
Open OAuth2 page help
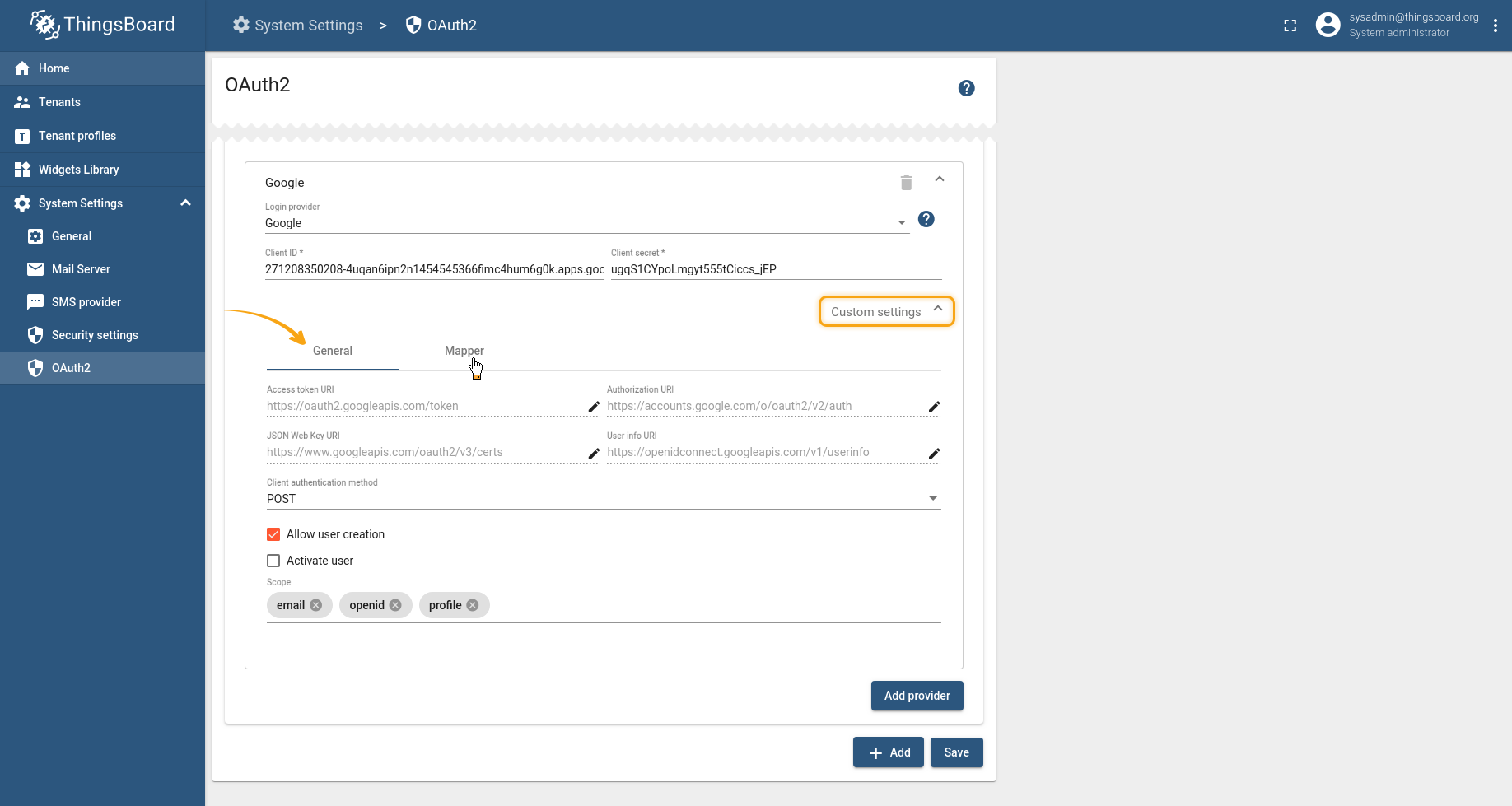967,88
